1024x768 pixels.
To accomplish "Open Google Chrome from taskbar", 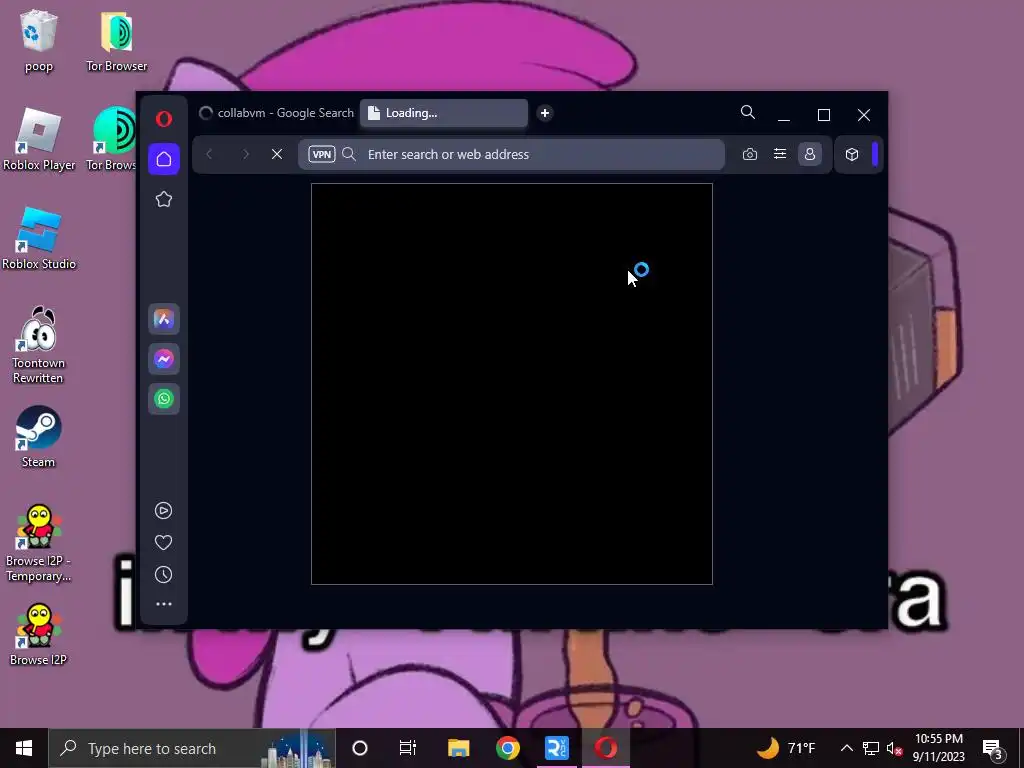I will click(507, 748).
